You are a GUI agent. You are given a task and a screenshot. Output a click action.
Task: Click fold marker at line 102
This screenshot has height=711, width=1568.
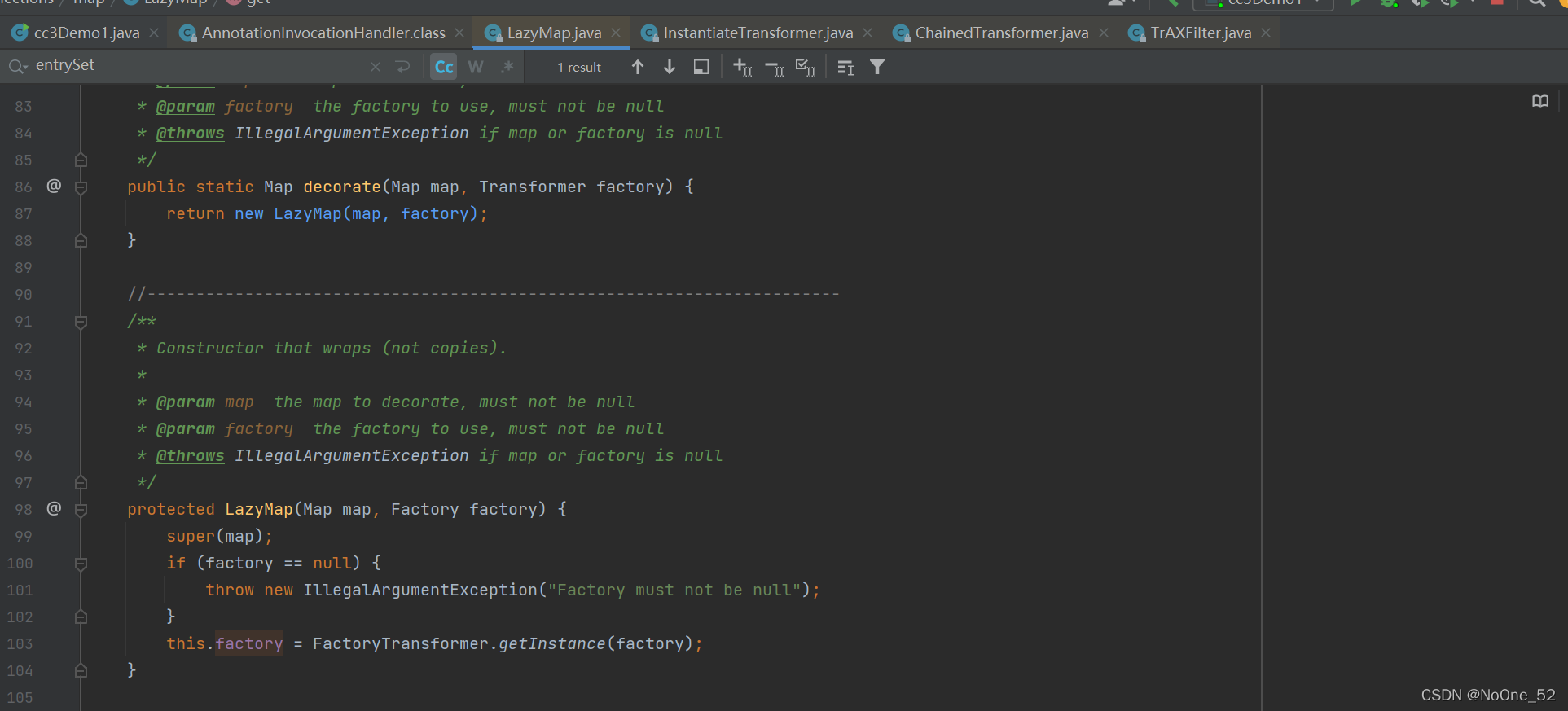click(x=81, y=617)
